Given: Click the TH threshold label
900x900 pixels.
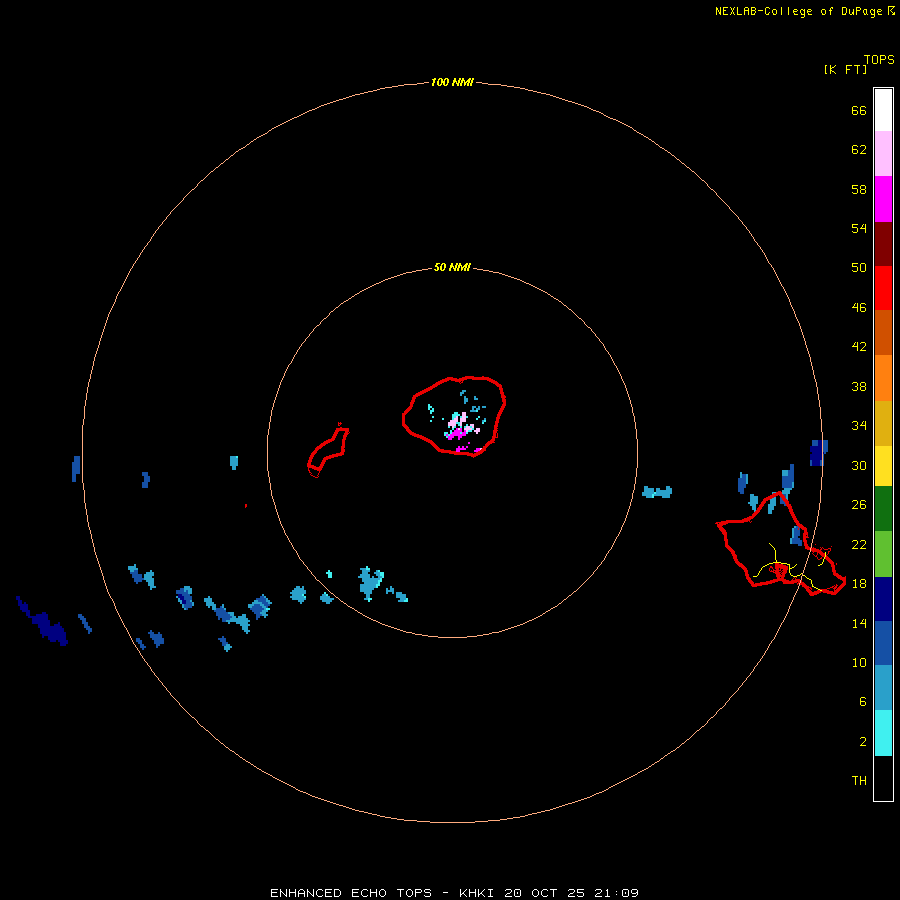Looking at the screenshot, I should coord(859,781).
